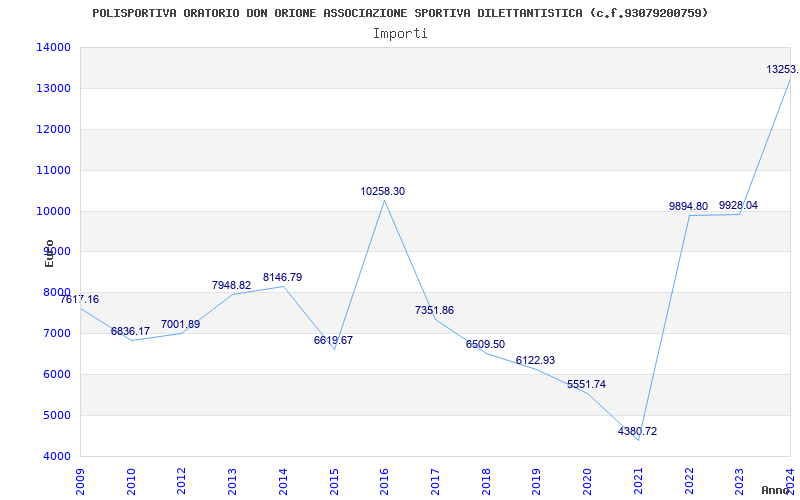
Task: Click the 2010 year axis label
Action: click(131, 482)
